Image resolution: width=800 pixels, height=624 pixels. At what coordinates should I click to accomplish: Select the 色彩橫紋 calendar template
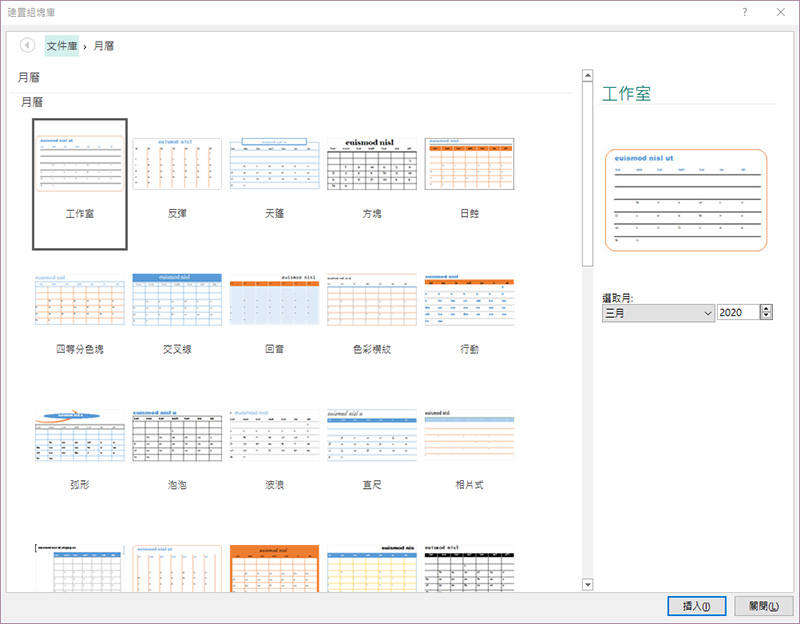(372, 299)
